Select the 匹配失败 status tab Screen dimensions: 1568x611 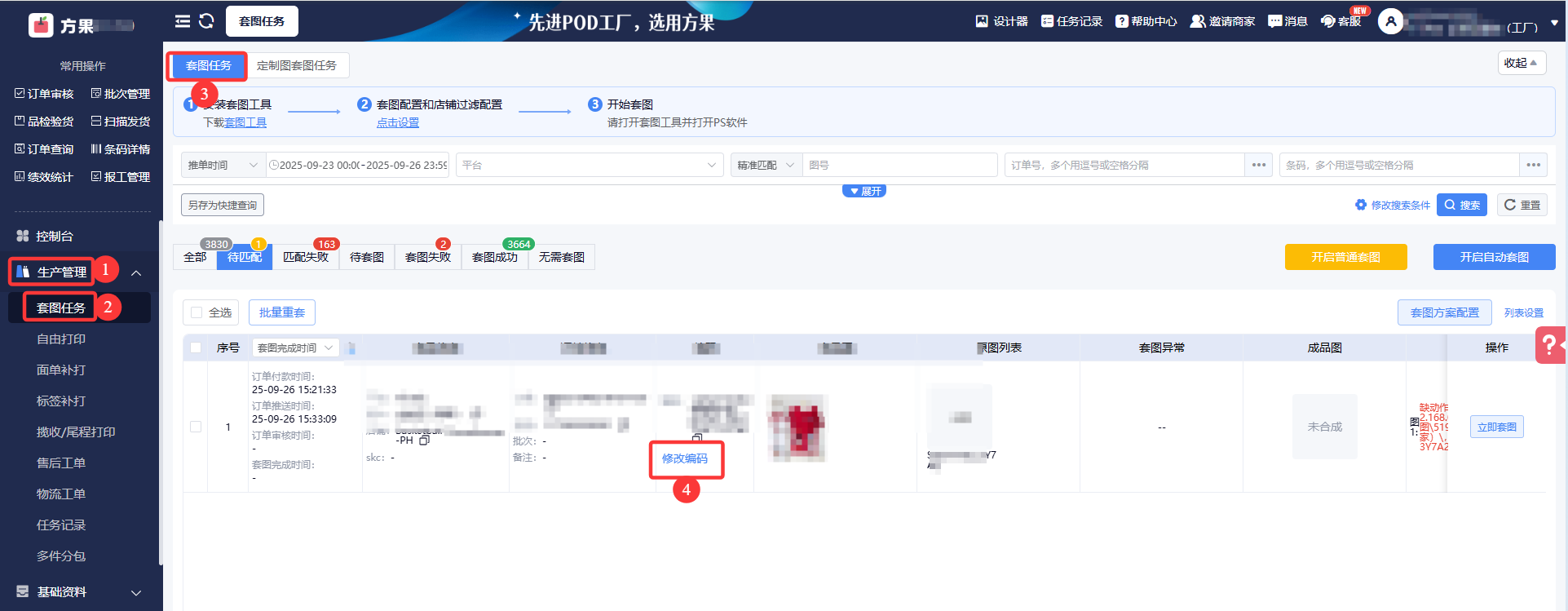306,257
